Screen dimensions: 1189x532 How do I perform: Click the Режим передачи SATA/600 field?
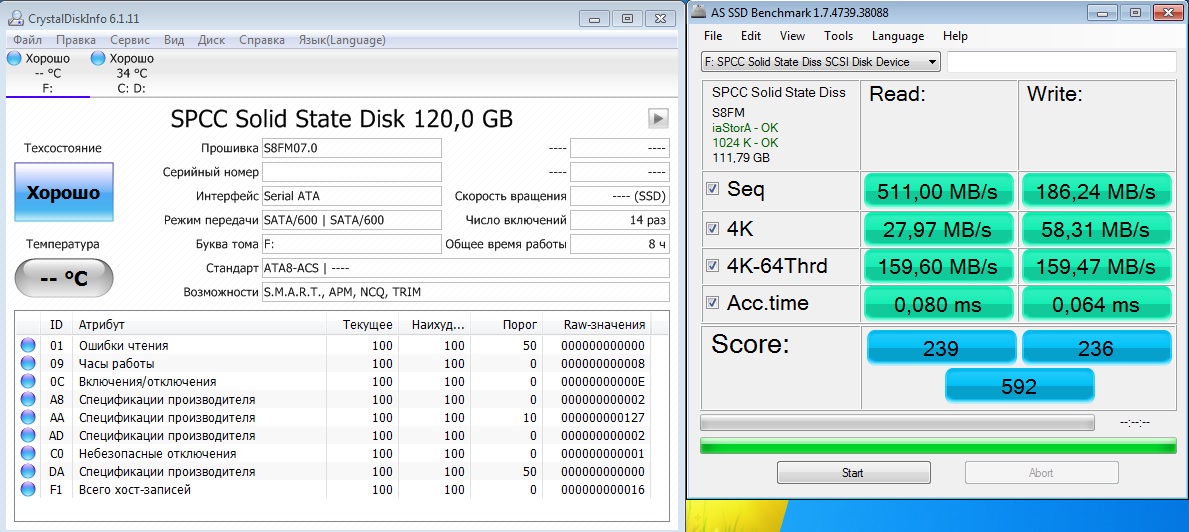click(x=352, y=221)
